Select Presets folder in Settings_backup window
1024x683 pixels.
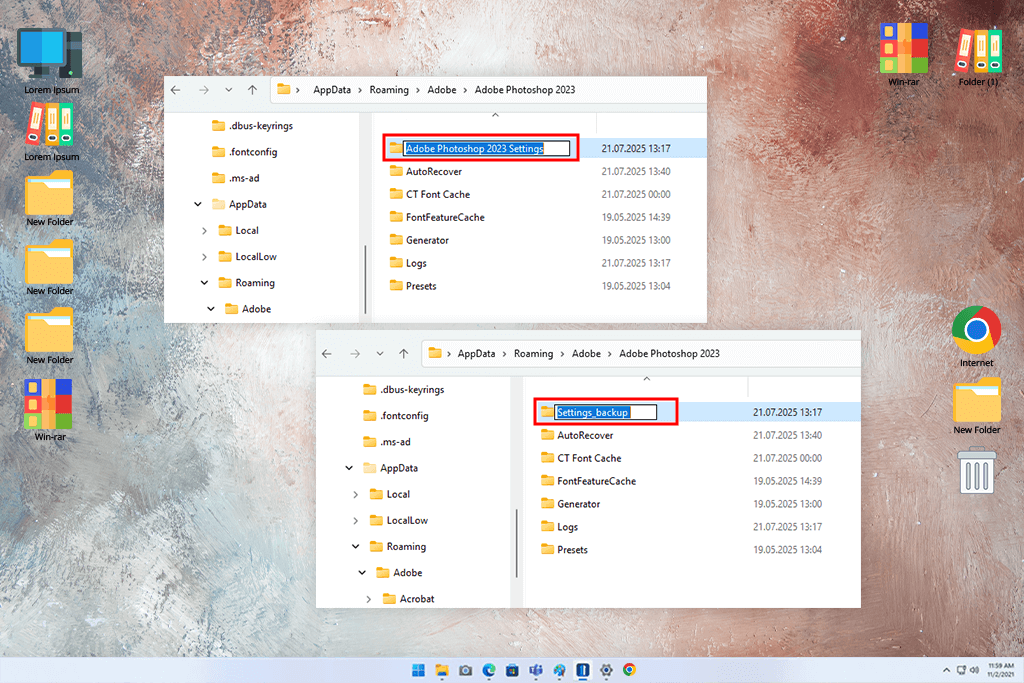point(565,549)
